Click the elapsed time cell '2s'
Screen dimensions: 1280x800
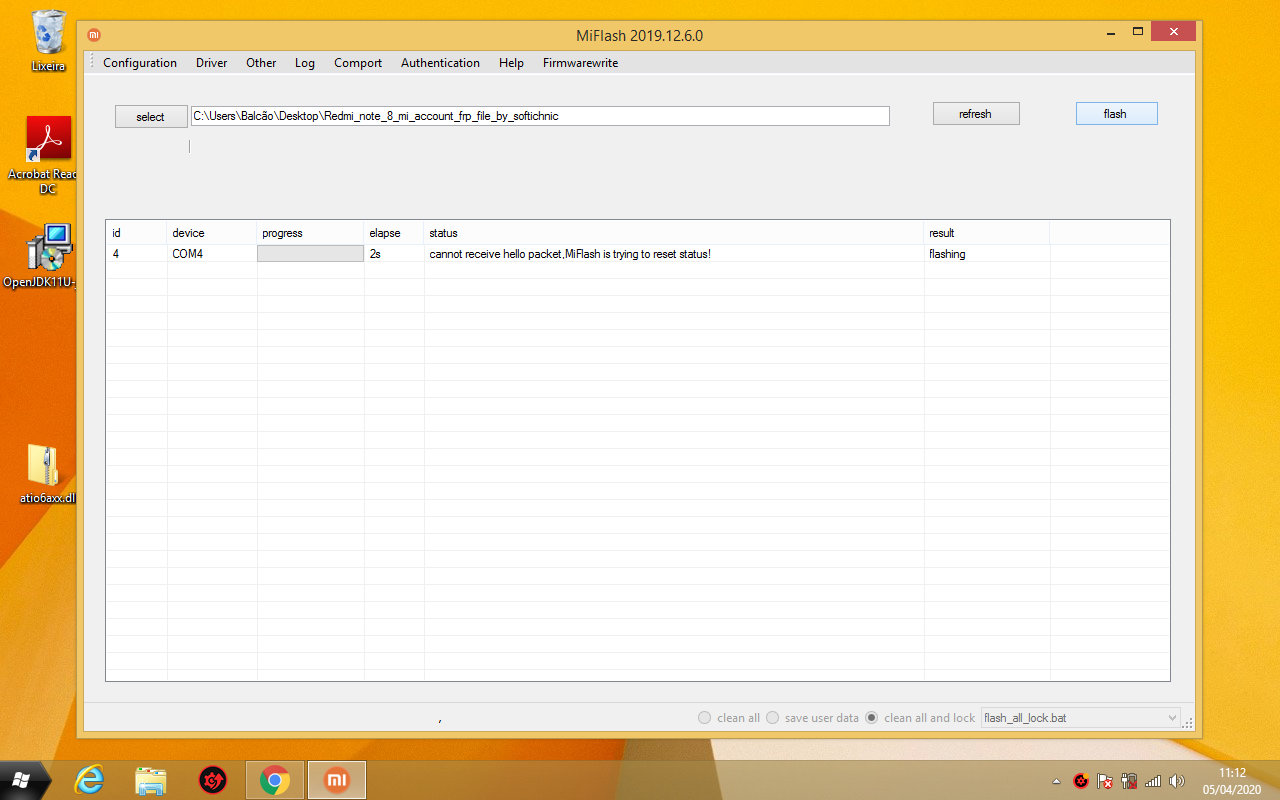[394, 254]
